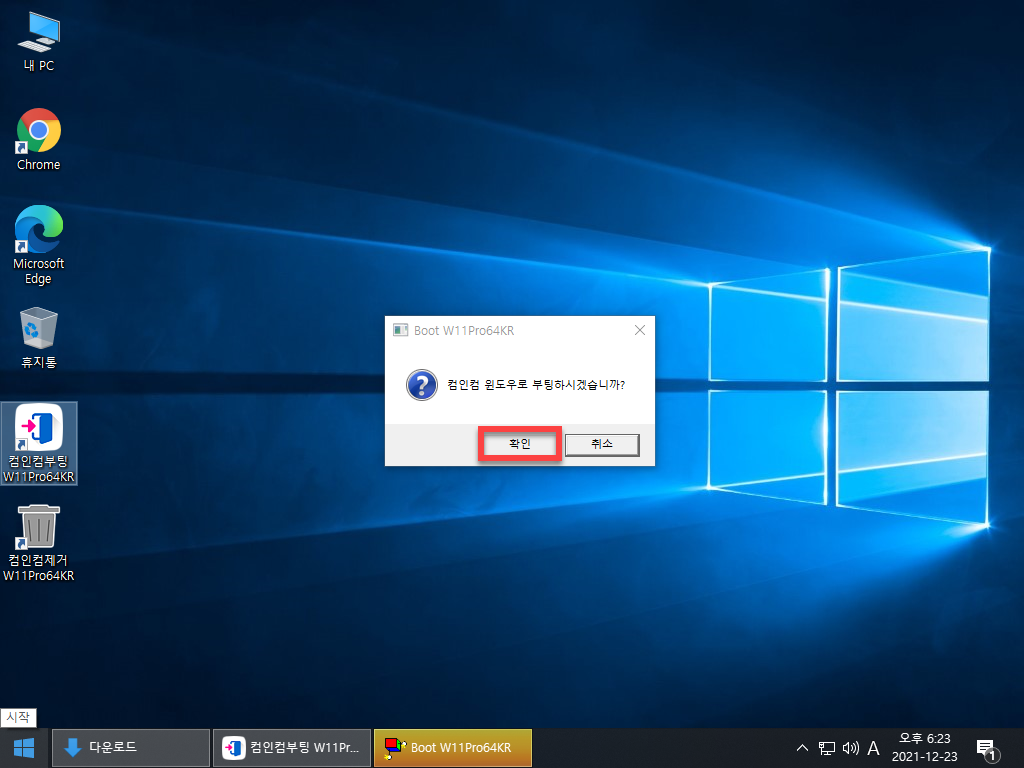Select the Microsoft Edge desktop shortcut
The width and height of the screenshot is (1024, 768).
pos(39,246)
